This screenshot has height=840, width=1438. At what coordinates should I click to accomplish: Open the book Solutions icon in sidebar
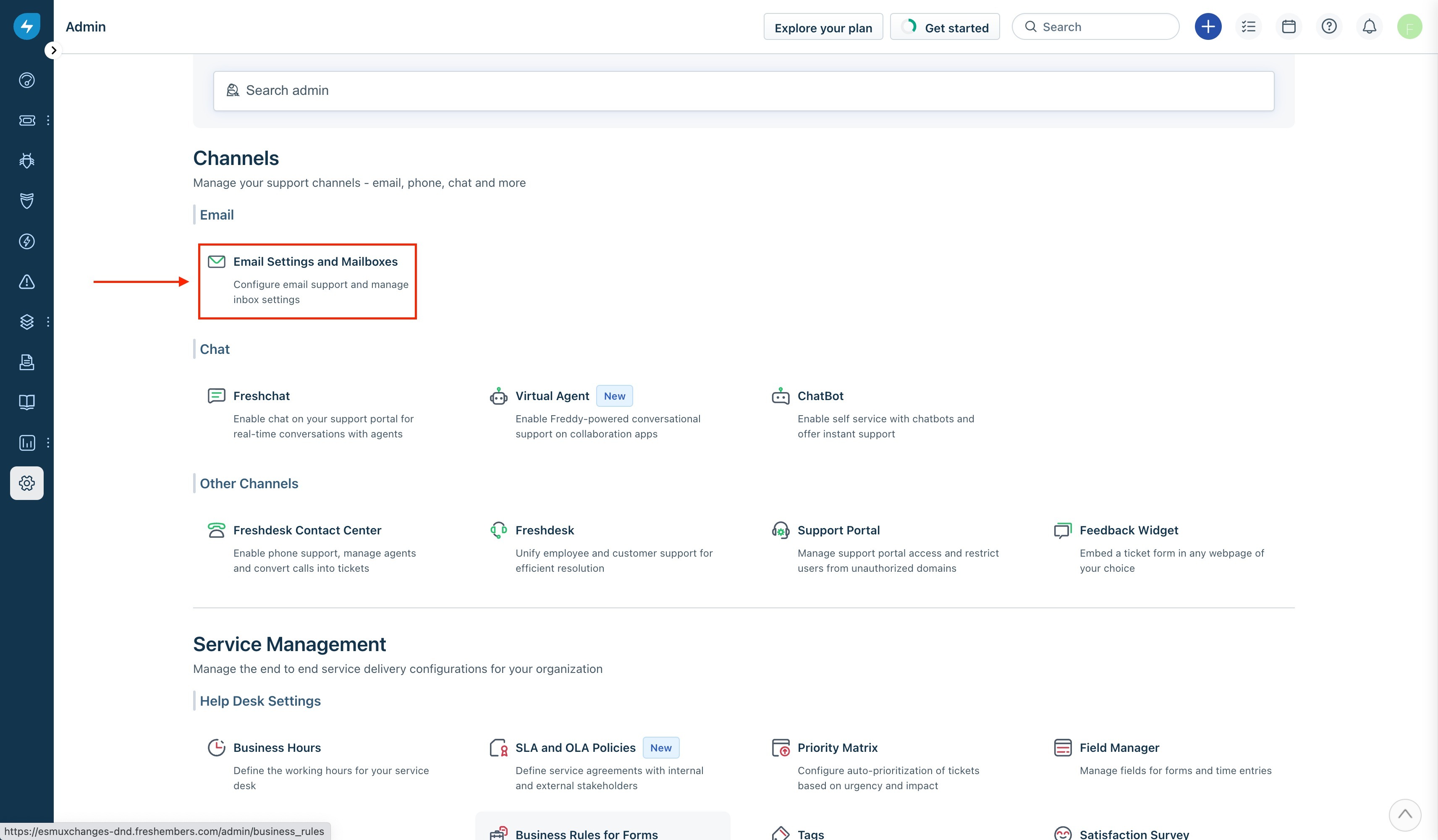pyautogui.click(x=27, y=402)
